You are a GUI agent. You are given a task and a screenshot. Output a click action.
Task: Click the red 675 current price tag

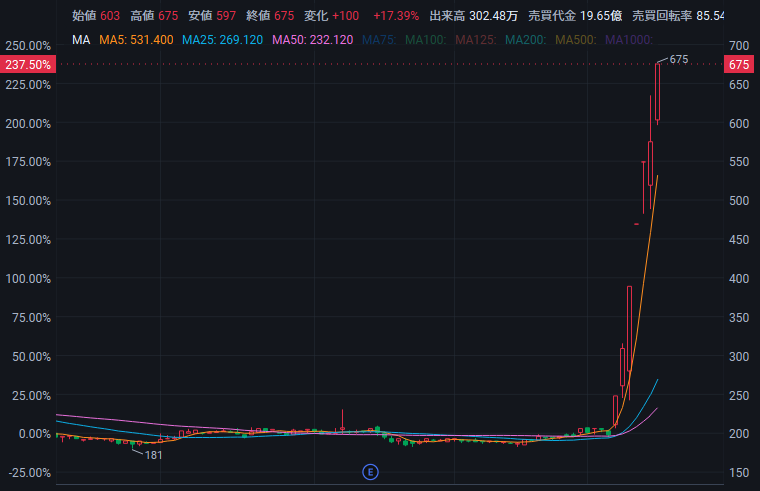[x=739, y=64]
